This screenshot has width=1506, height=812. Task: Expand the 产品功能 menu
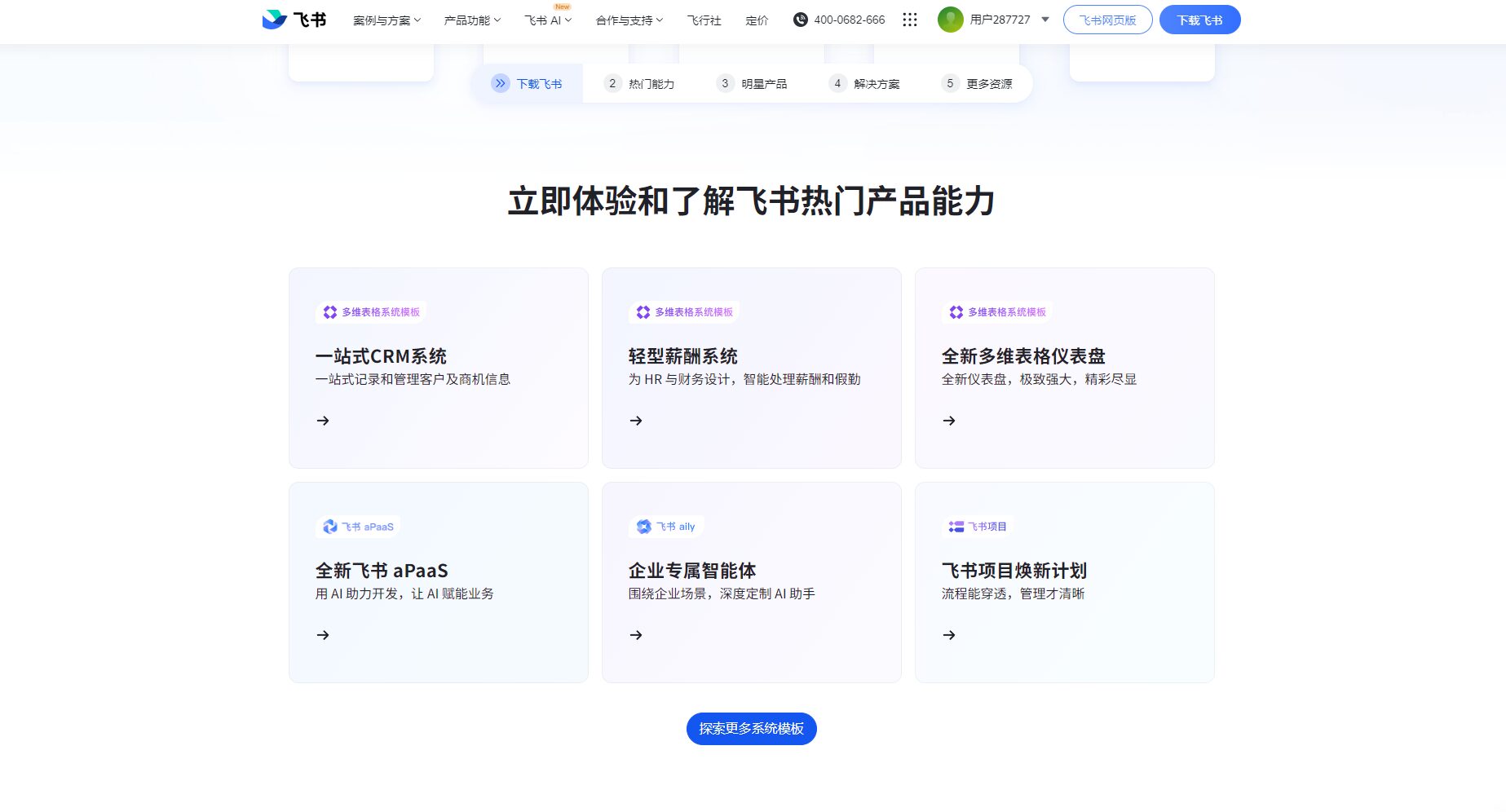[x=472, y=20]
